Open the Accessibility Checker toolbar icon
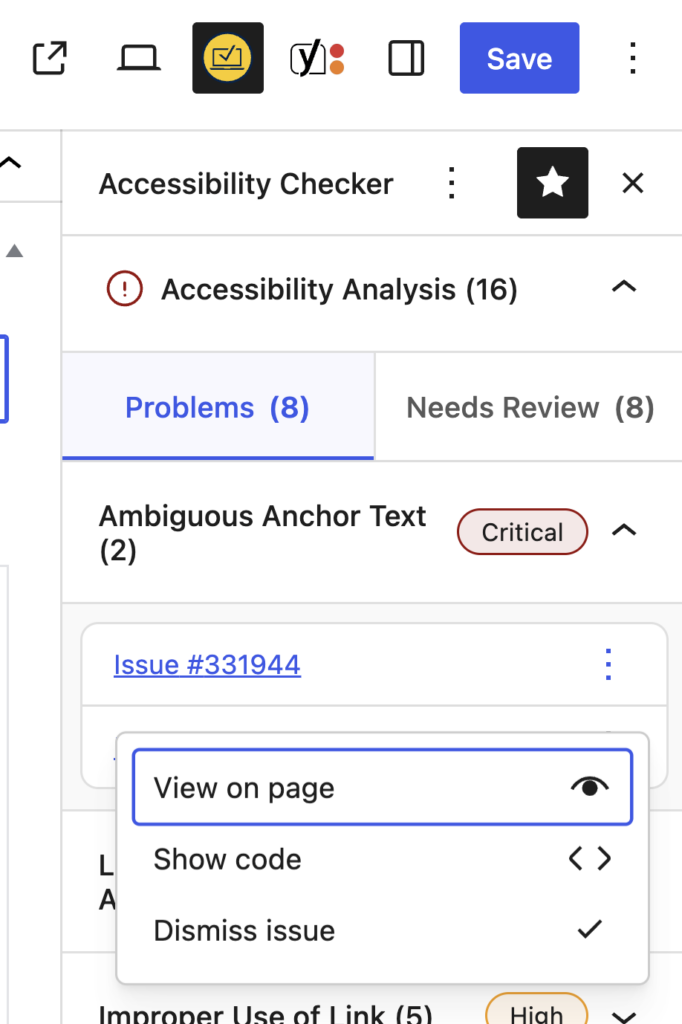Image resolution: width=682 pixels, height=1024 pixels. pos(227,58)
